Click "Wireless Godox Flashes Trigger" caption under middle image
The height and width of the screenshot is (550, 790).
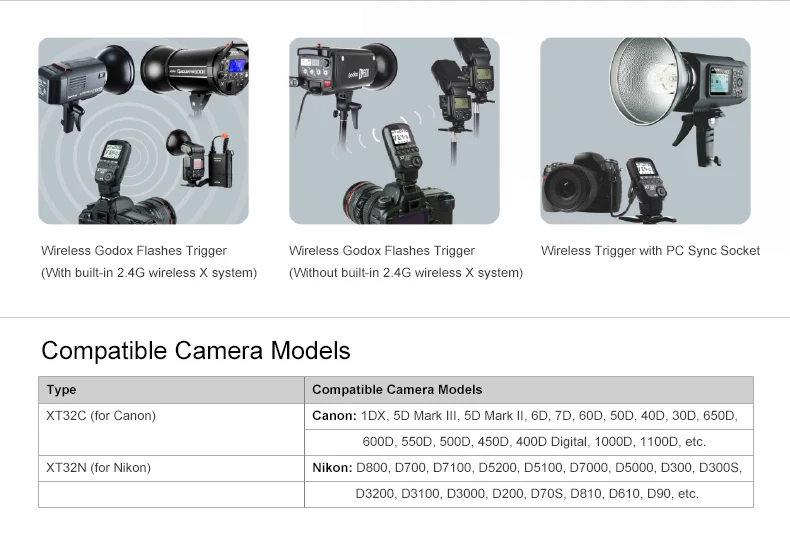(x=382, y=251)
